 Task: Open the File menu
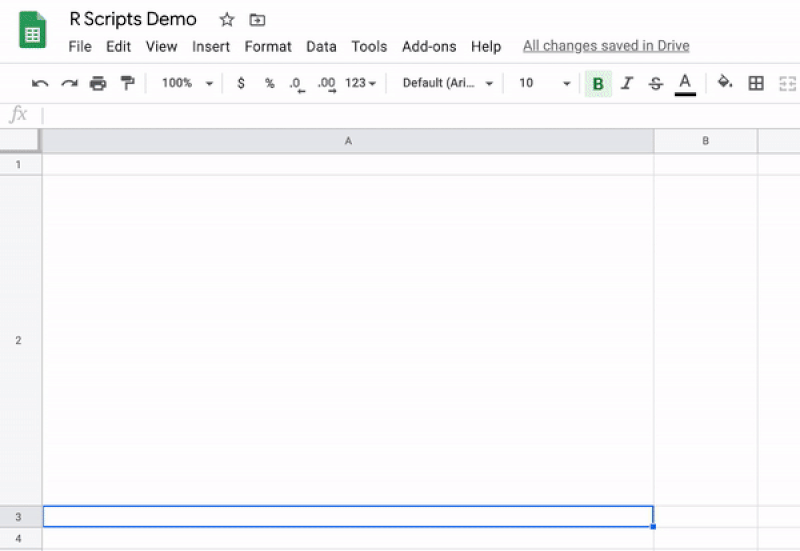[80, 46]
